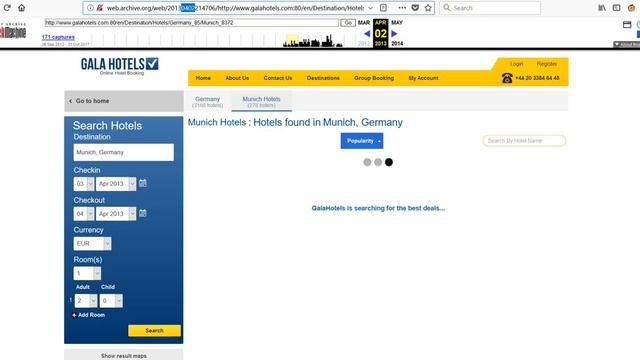Open the About Us menu item
640x360 pixels.
237,78
